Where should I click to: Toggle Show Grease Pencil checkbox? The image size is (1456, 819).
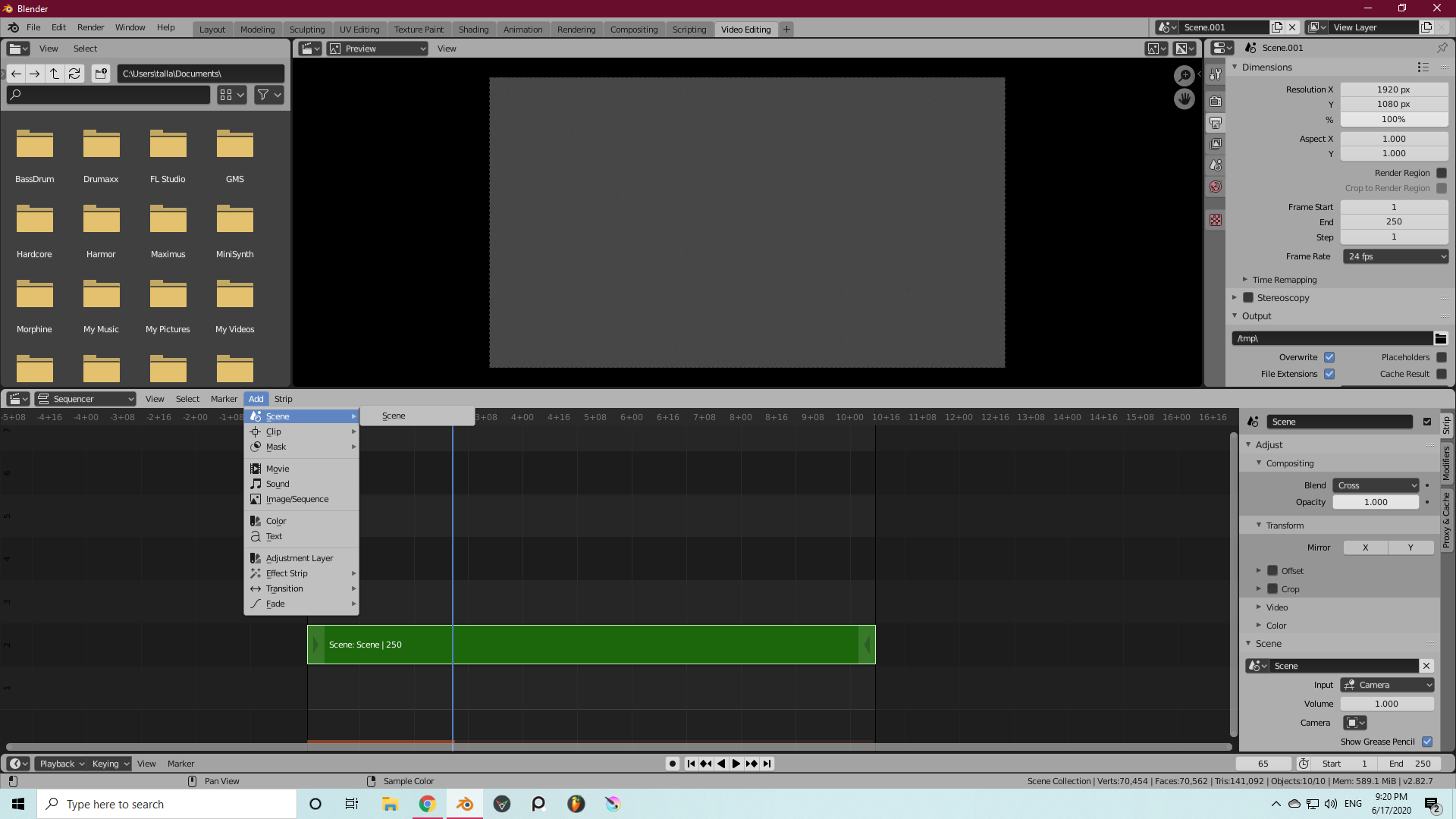(x=1427, y=742)
